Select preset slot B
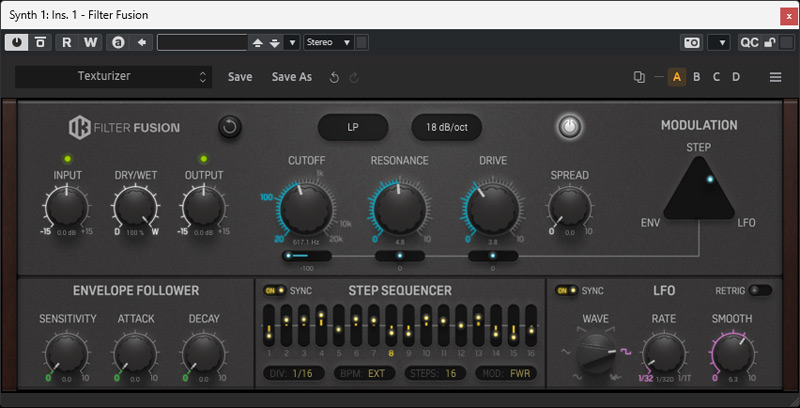The height and width of the screenshot is (408, 800). (x=696, y=77)
